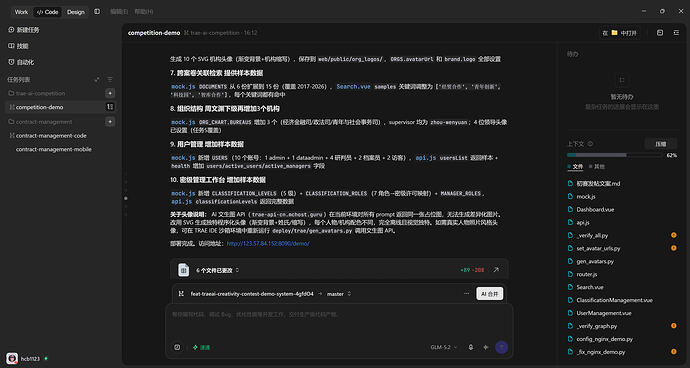Click the sparkle enhance prompt icon
The height and width of the screenshot is (368, 690).
tap(486, 347)
